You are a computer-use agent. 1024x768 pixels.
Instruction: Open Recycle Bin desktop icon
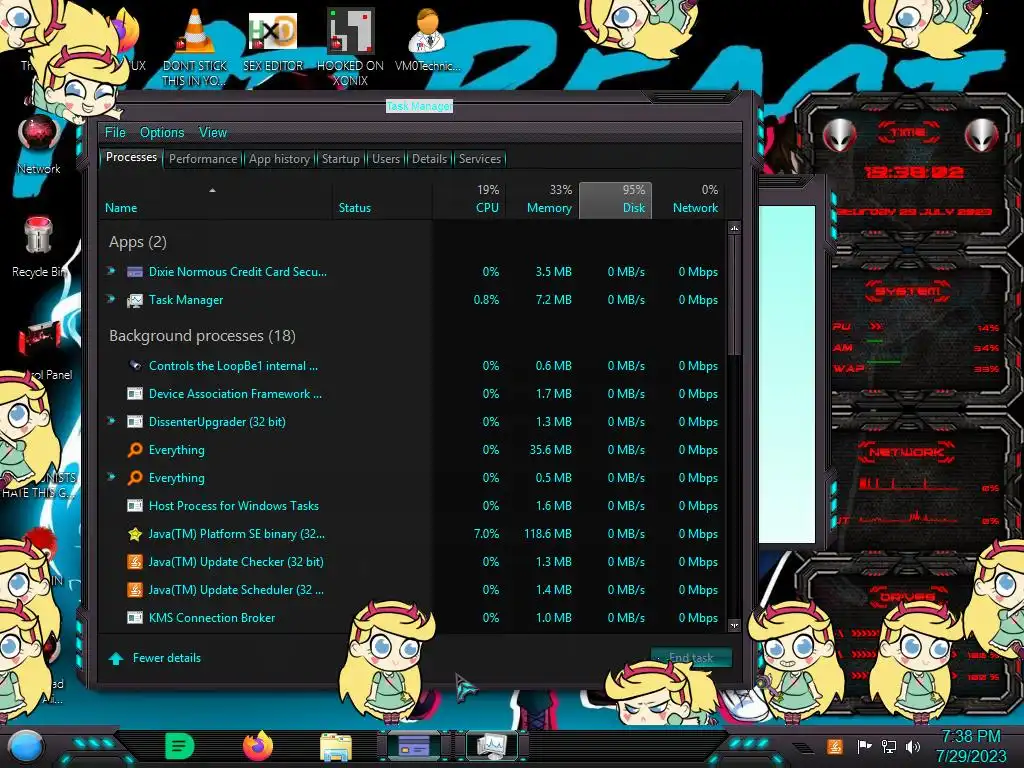click(x=39, y=248)
